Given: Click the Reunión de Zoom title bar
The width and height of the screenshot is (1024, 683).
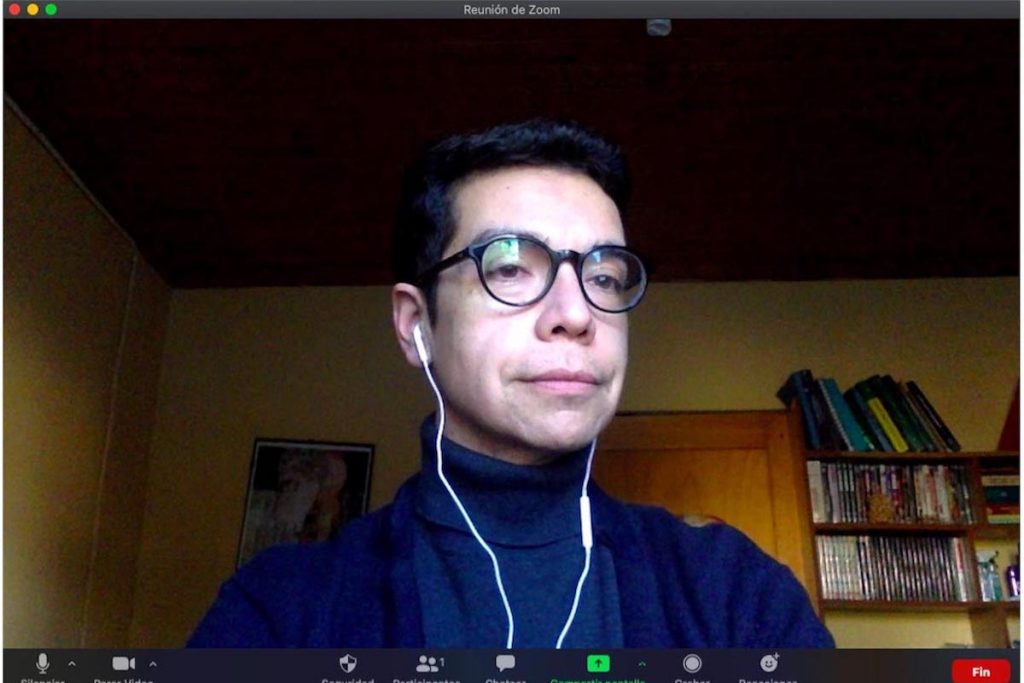Looking at the screenshot, I should click(x=511, y=9).
